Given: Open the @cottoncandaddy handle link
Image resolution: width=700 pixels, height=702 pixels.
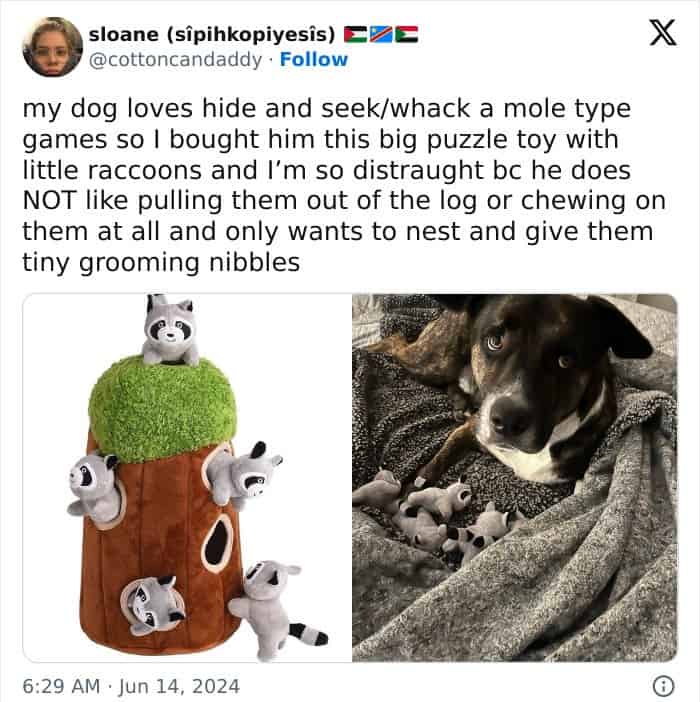Looking at the screenshot, I should tap(175, 60).
